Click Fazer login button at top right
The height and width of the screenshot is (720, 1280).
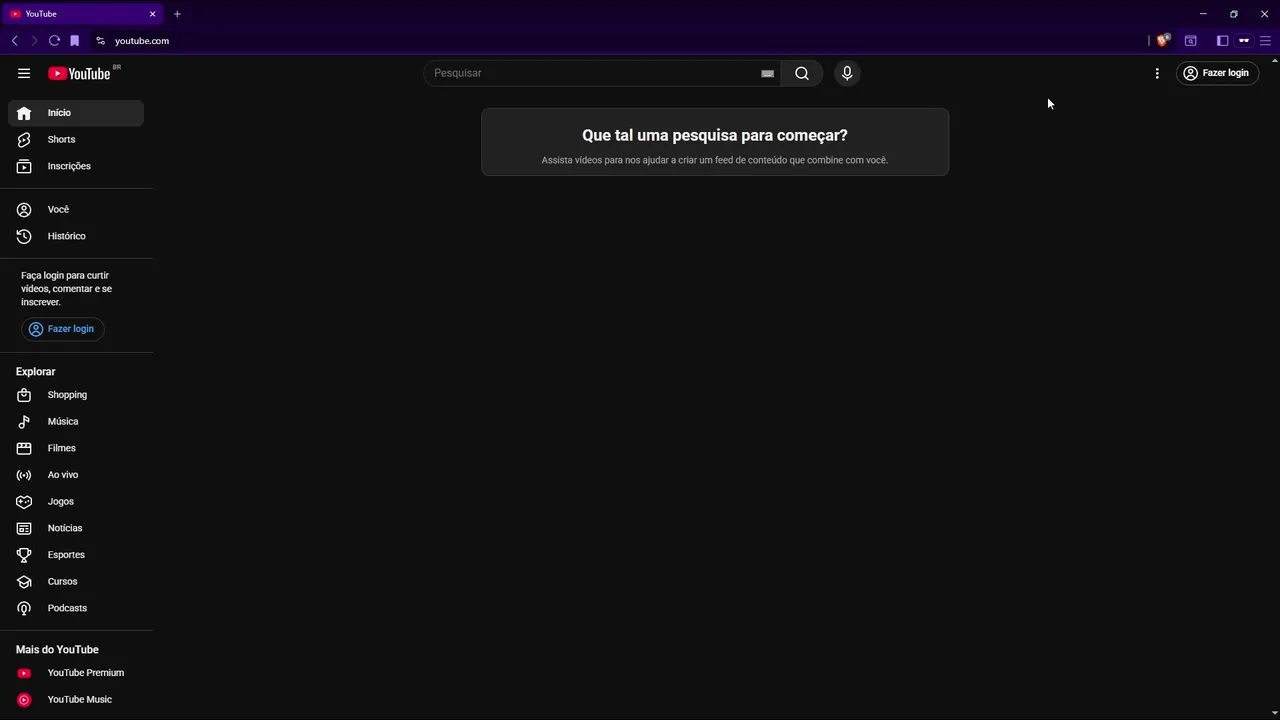tap(1217, 73)
